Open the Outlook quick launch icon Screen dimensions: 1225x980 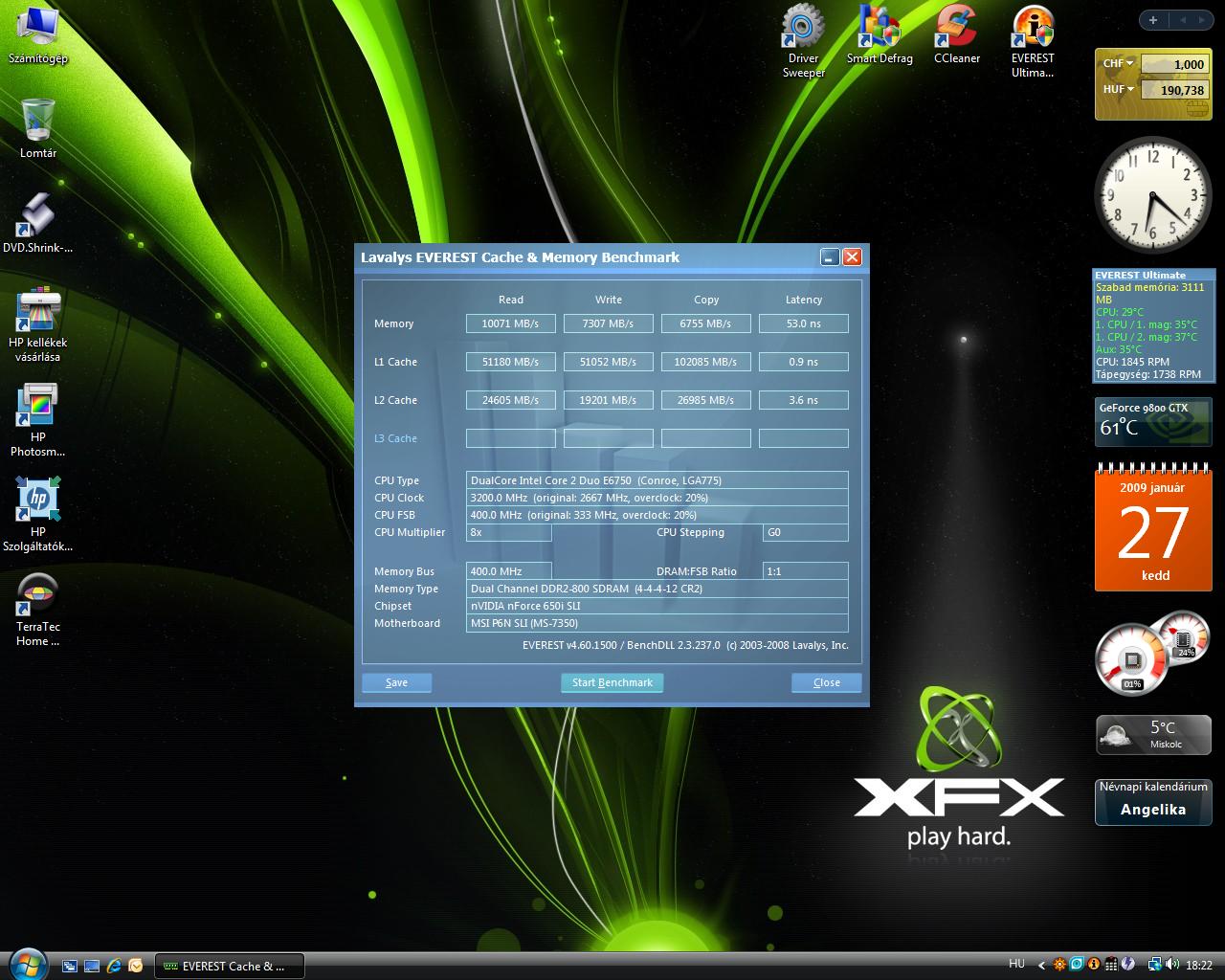pyautogui.click(x=136, y=966)
